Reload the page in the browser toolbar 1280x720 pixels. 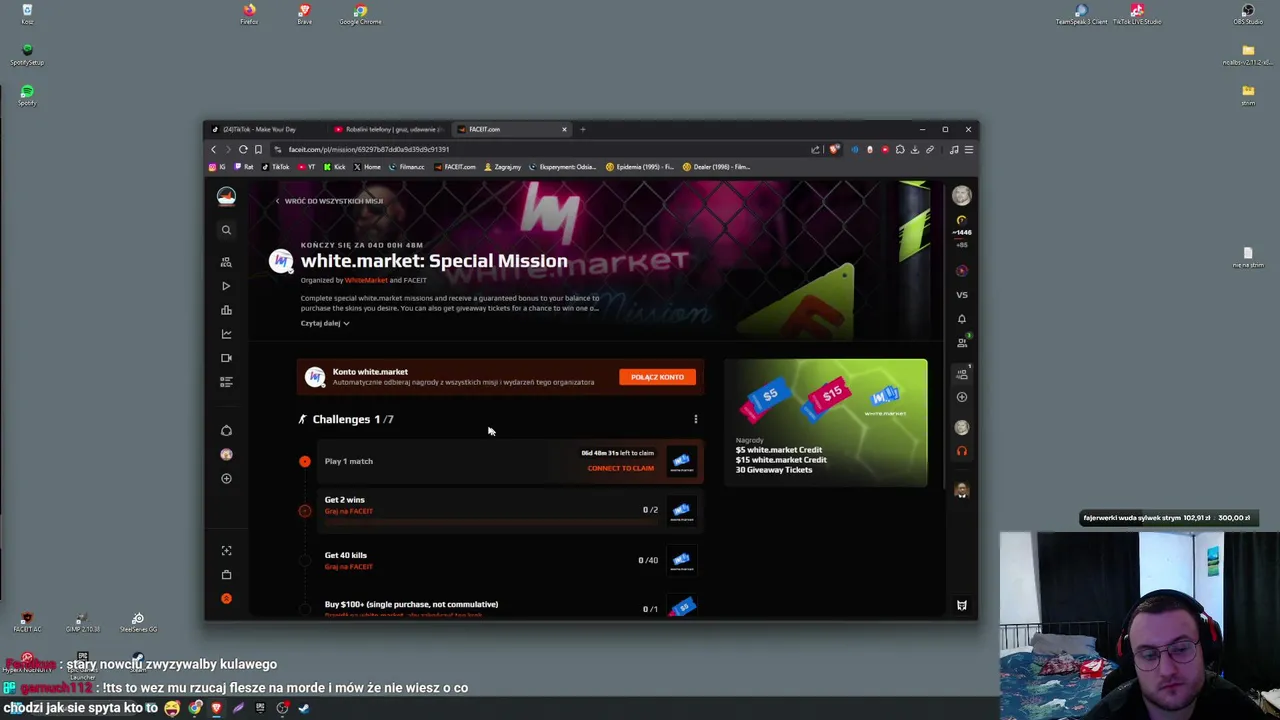tap(243, 150)
